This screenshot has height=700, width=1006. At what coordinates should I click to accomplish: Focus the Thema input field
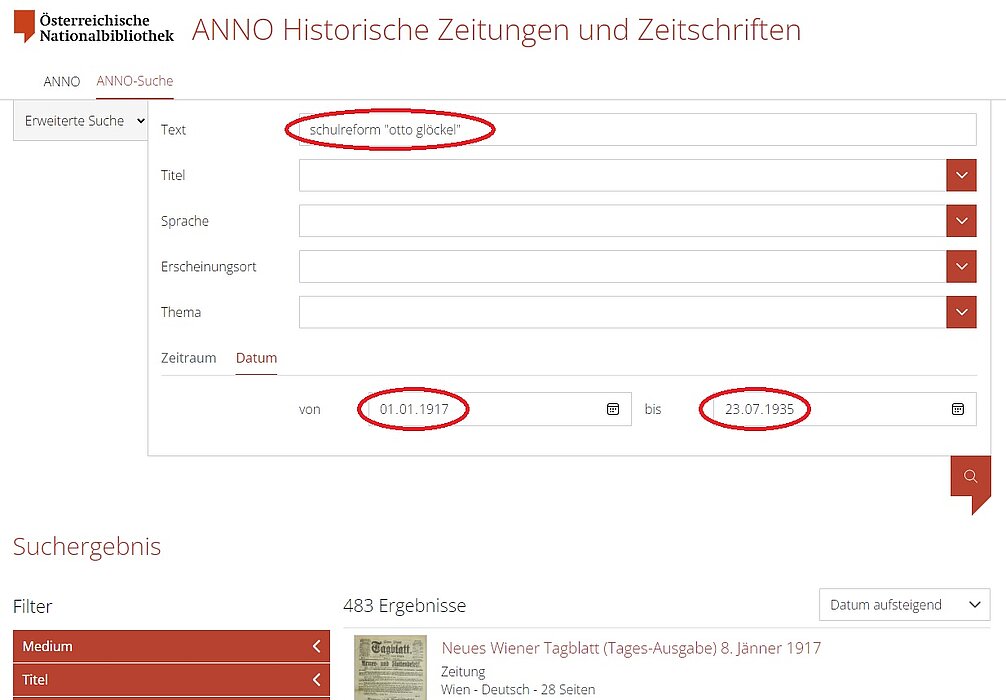point(622,312)
